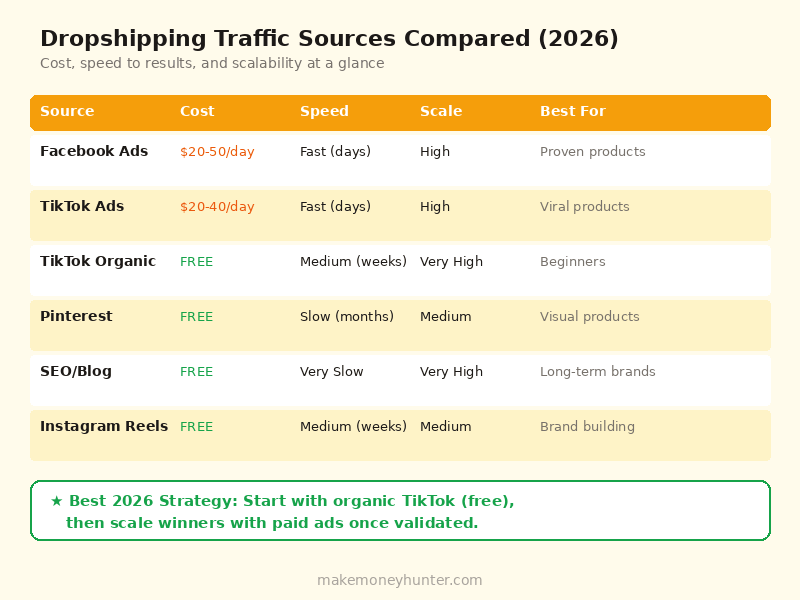Click the 'Cost' column header
Screen dimensions: 800x600
[197, 111]
